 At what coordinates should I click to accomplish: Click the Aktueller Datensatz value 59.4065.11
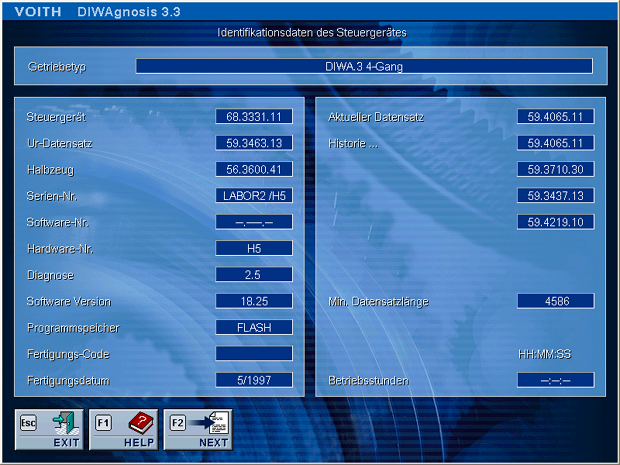556,117
